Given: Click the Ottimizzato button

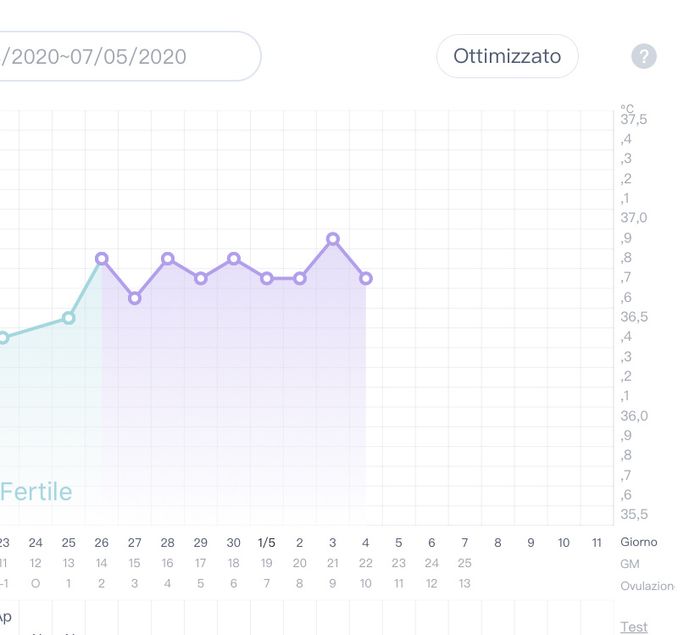Looking at the screenshot, I should pos(507,56).
